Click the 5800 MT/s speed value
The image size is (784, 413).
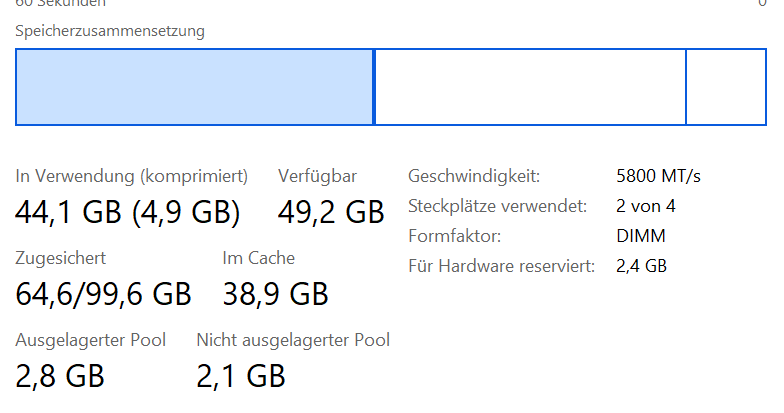(x=658, y=176)
